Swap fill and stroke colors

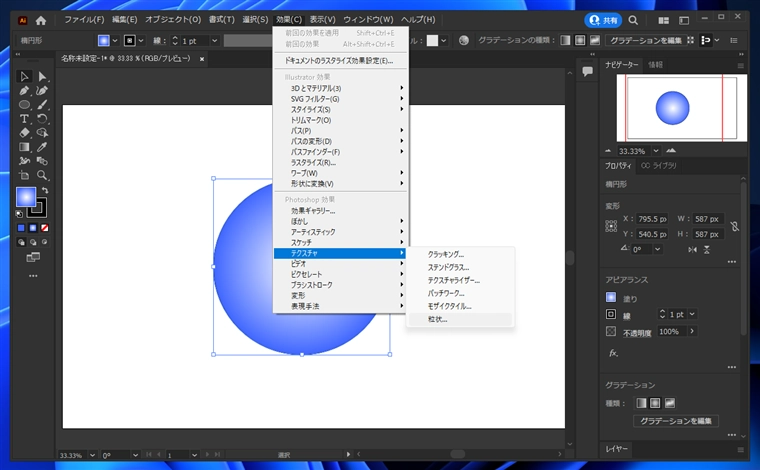point(45,190)
